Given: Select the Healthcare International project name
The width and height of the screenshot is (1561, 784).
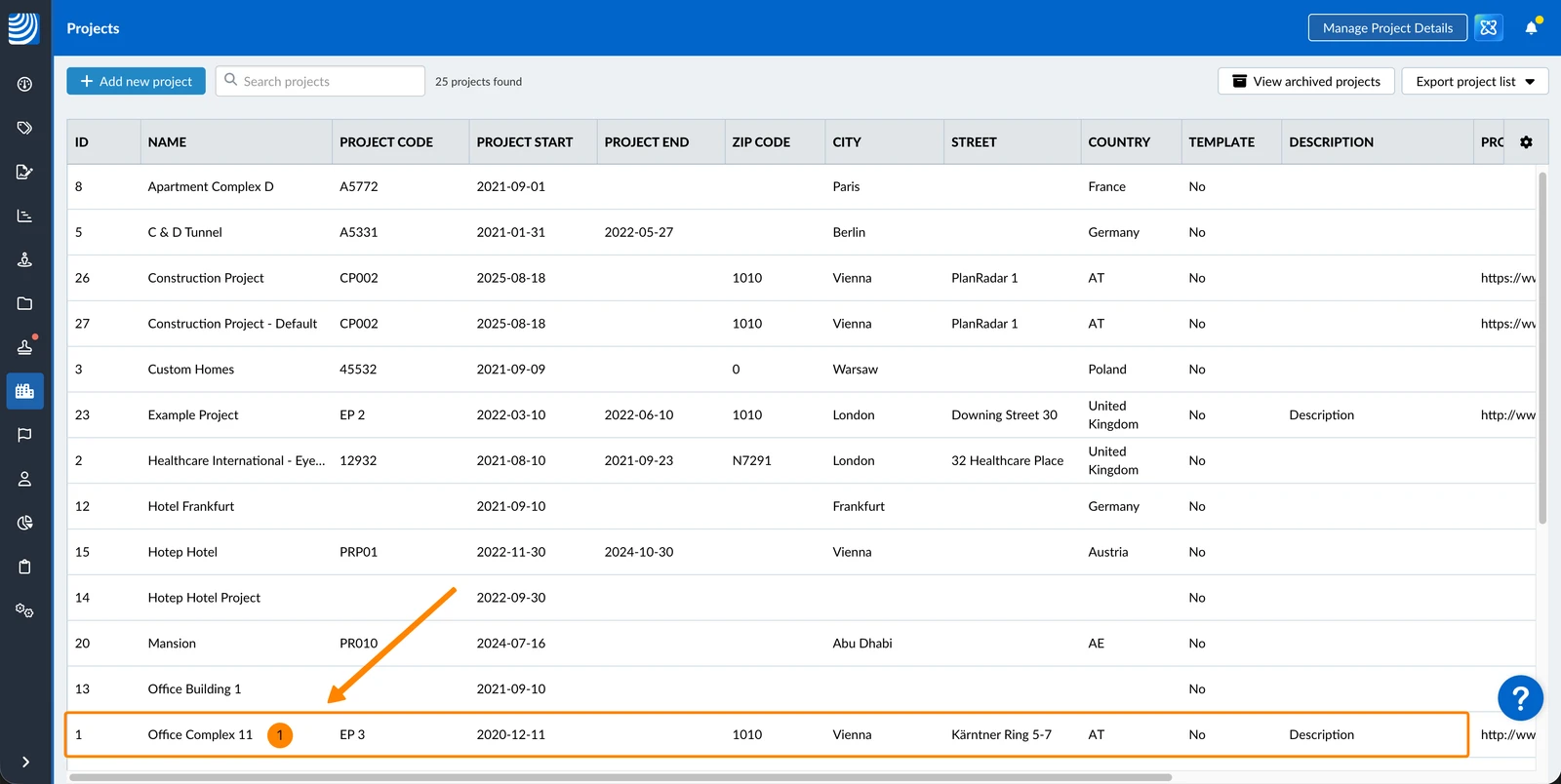Looking at the screenshot, I should coord(236,461).
